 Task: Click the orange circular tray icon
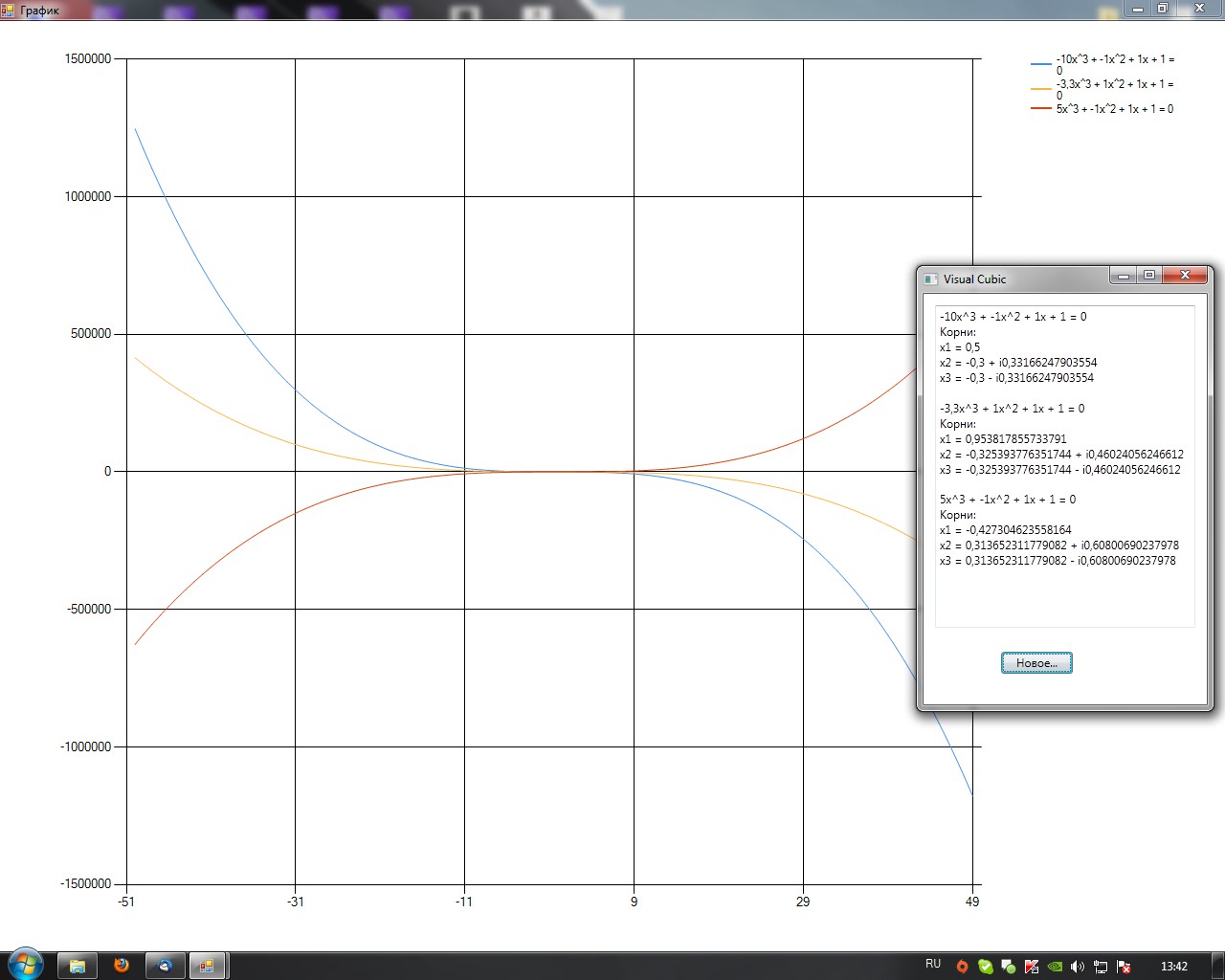click(x=963, y=967)
